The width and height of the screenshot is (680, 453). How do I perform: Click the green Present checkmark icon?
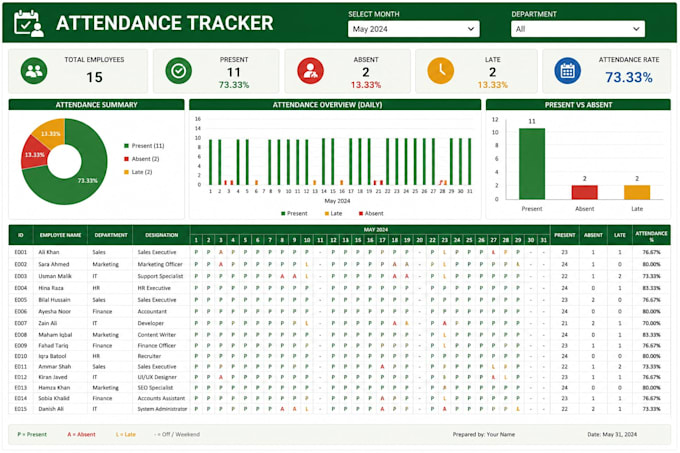[x=178, y=71]
